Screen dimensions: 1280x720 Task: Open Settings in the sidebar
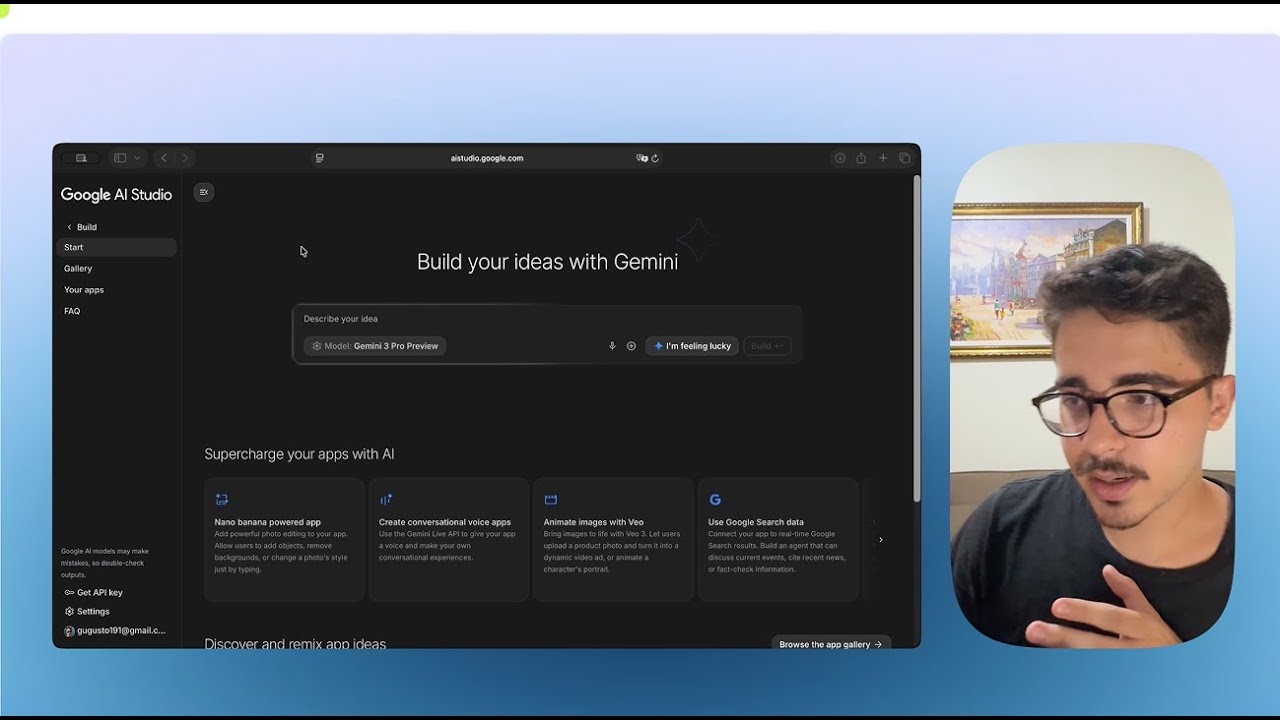(x=87, y=611)
